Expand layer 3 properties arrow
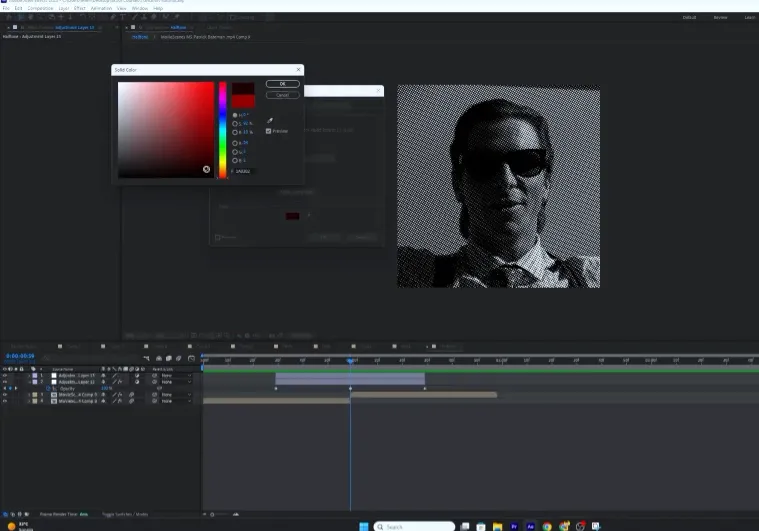The image size is (759, 531). (29, 394)
